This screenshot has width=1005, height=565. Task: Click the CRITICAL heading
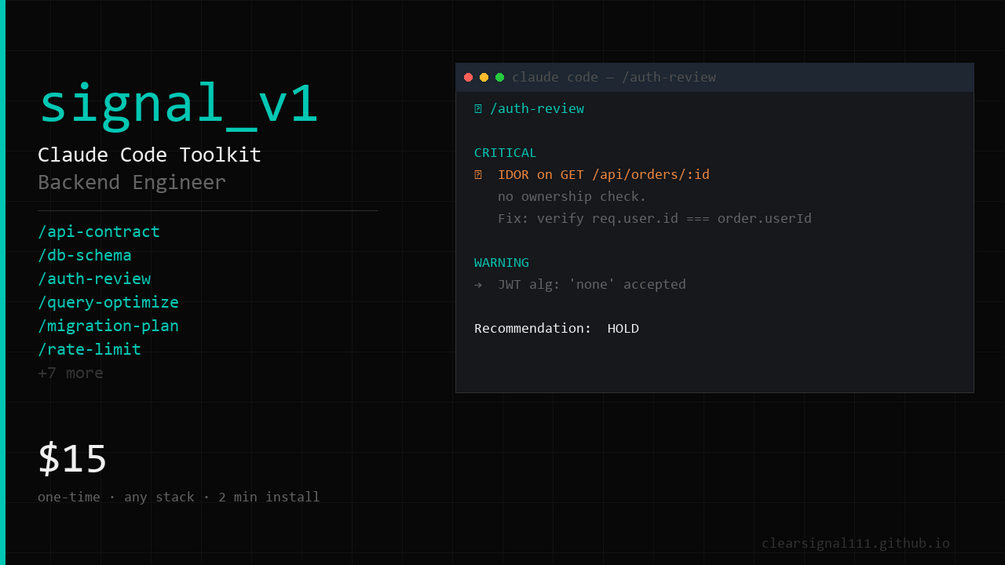505,153
